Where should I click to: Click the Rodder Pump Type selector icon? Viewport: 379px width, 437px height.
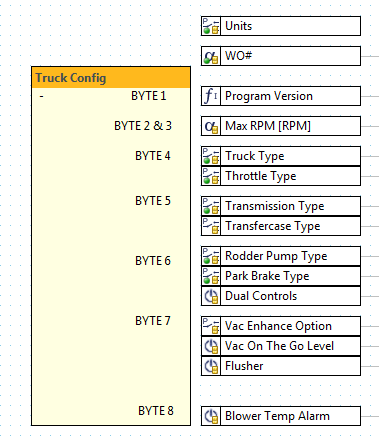coord(211,256)
